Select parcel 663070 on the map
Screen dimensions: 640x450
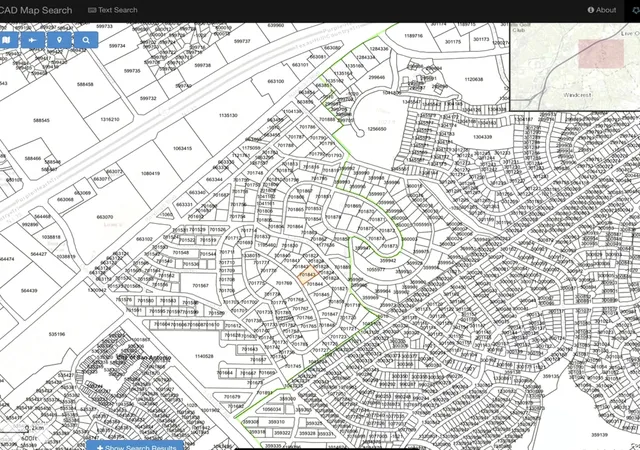104,217
